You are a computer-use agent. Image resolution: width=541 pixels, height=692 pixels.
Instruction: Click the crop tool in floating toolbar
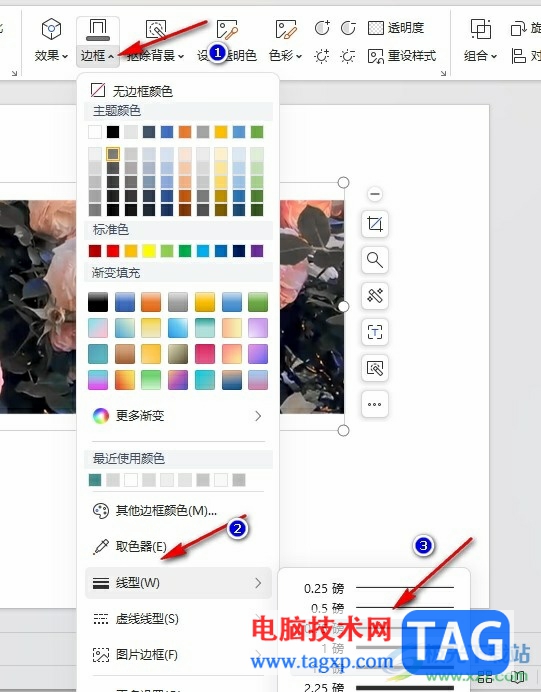click(375, 225)
